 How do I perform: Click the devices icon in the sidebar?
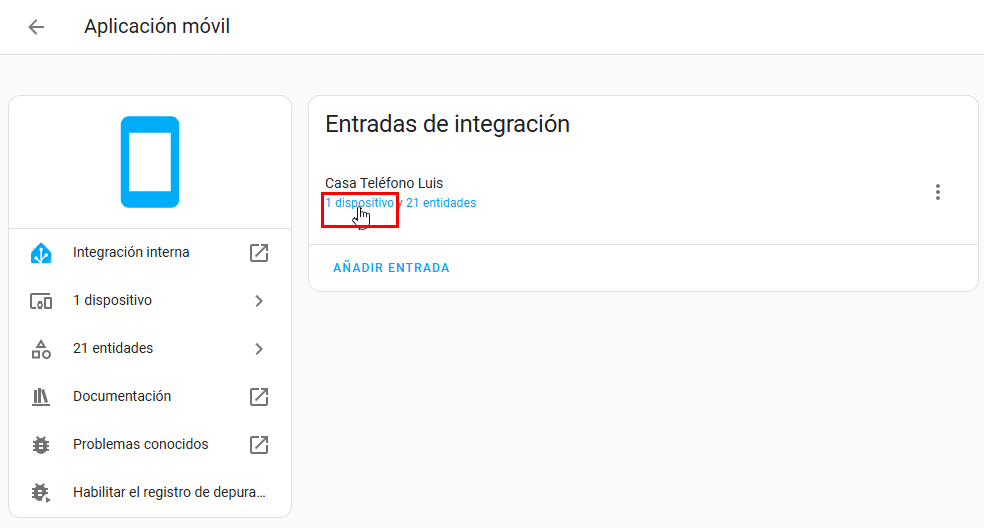[x=41, y=301]
